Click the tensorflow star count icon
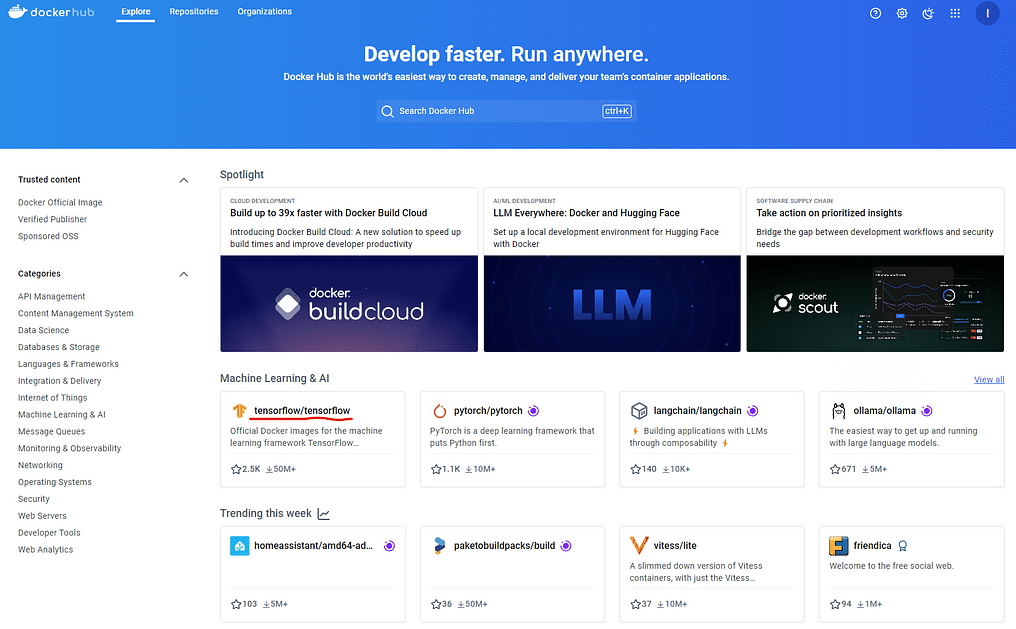This screenshot has width=1016, height=629. pos(236,469)
